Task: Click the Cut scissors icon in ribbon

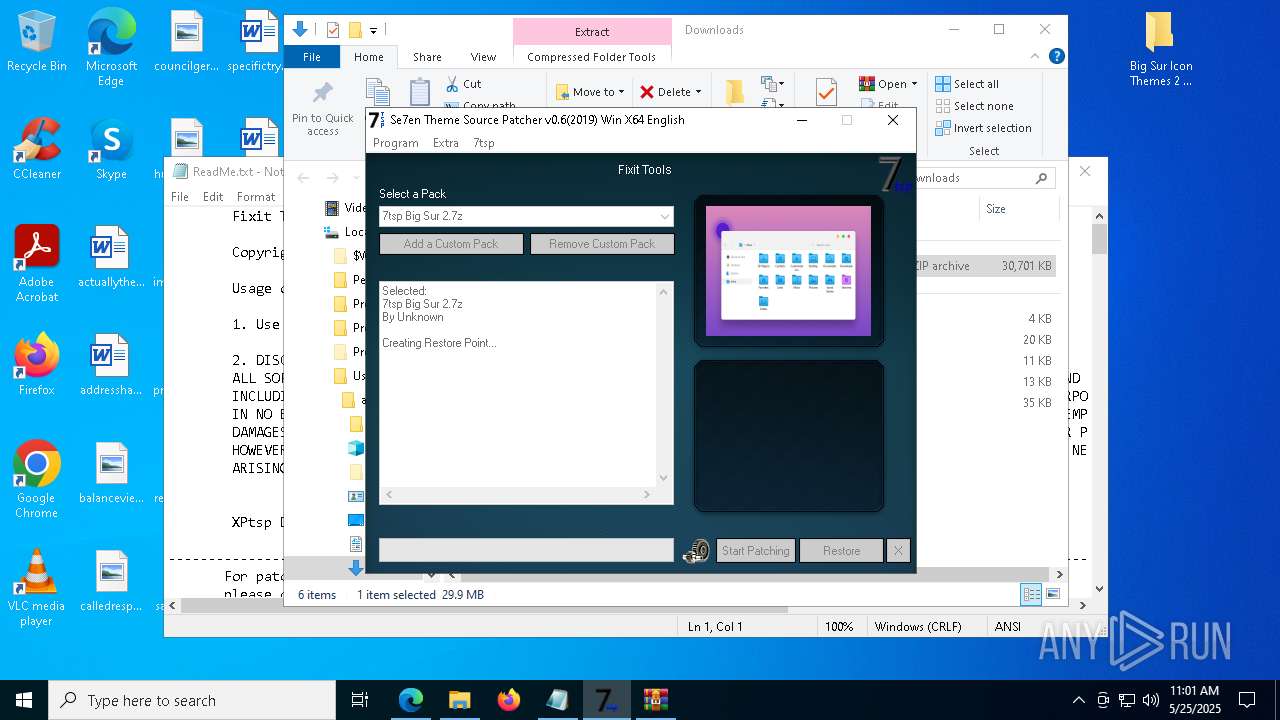Action: coord(452,84)
